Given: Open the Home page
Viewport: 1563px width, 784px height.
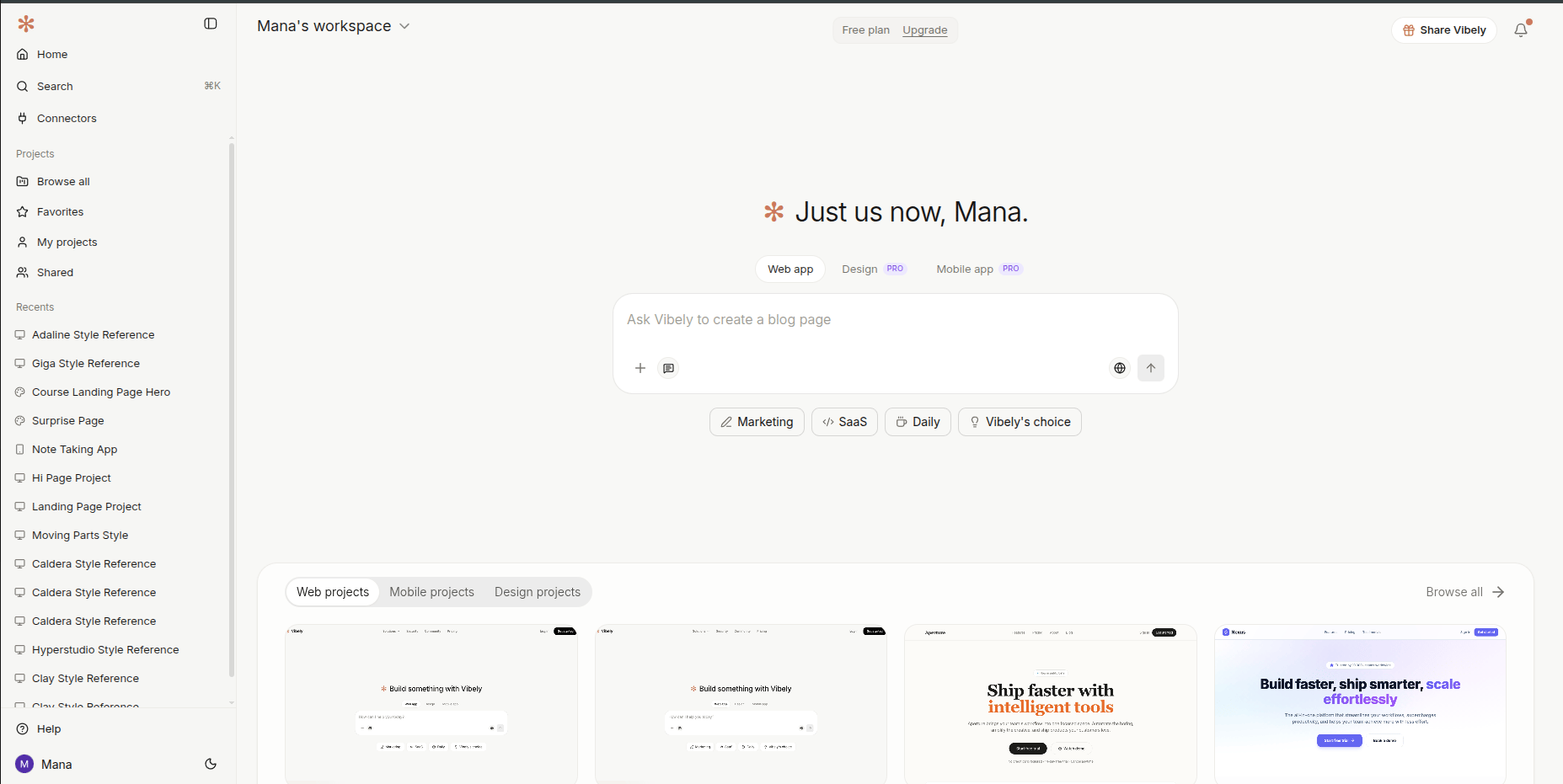Looking at the screenshot, I should point(118,54).
